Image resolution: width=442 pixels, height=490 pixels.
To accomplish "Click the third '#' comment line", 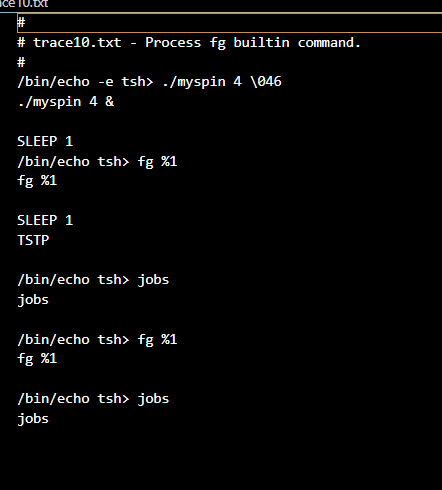I will coord(21,62).
